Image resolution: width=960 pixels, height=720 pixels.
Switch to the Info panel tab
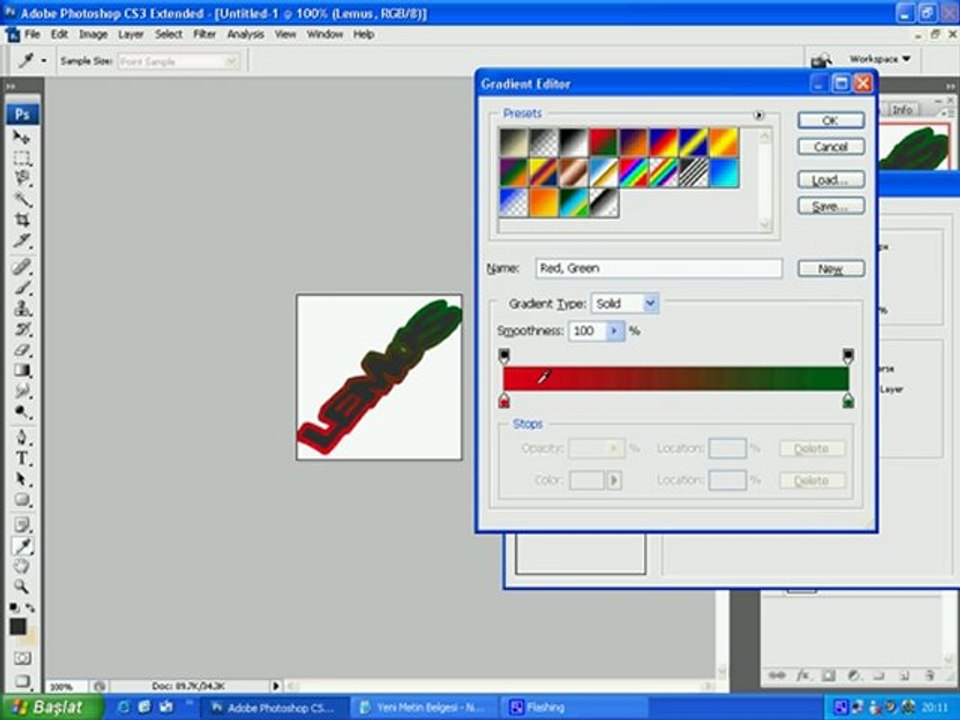(x=902, y=110)
